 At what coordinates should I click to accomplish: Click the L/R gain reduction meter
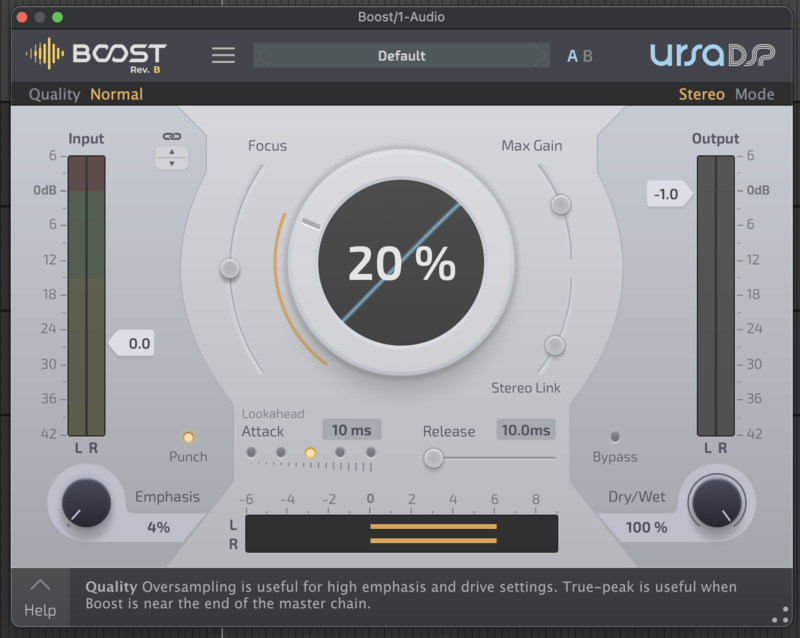click(x=402, y=533)
